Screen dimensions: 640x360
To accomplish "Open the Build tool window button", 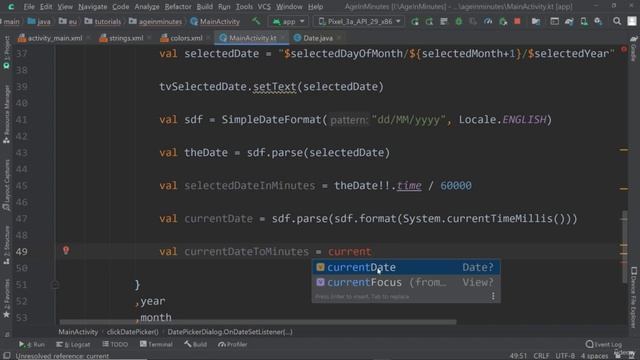I will pos(196,344).
